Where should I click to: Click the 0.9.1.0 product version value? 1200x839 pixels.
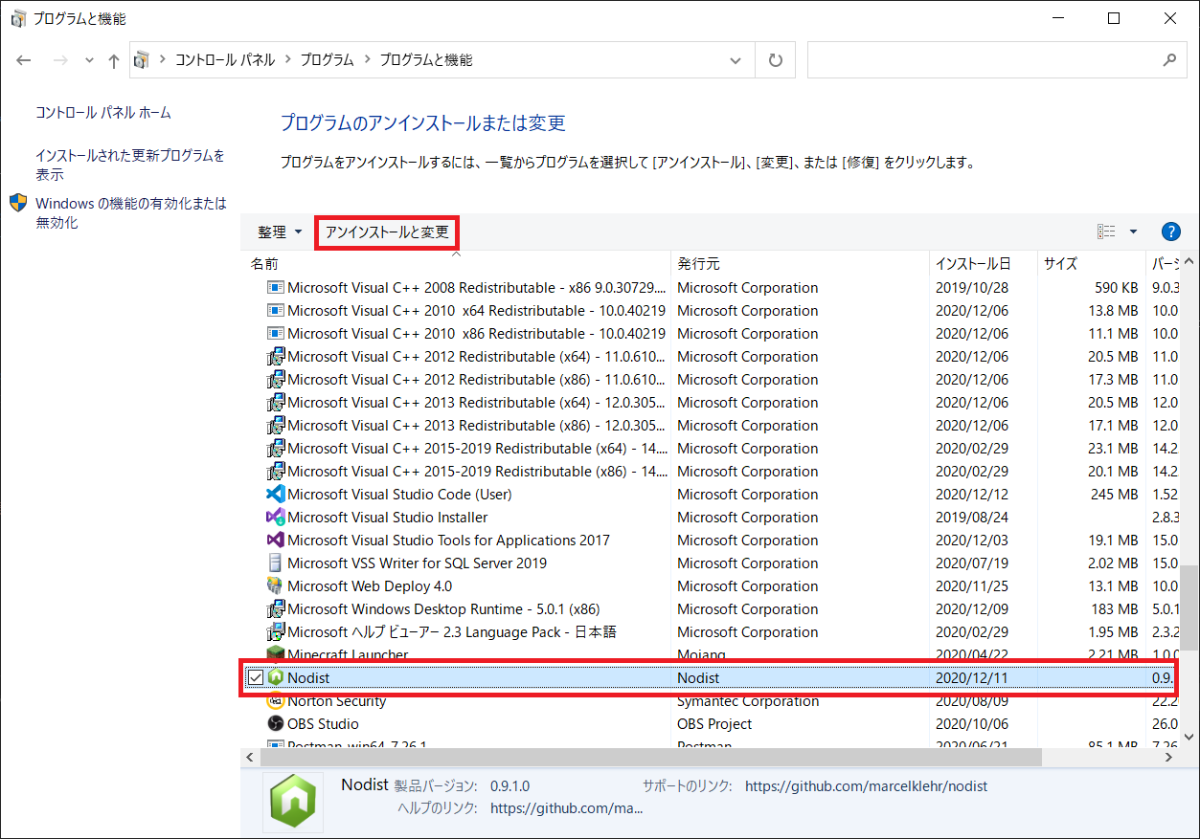pos(510,786)
